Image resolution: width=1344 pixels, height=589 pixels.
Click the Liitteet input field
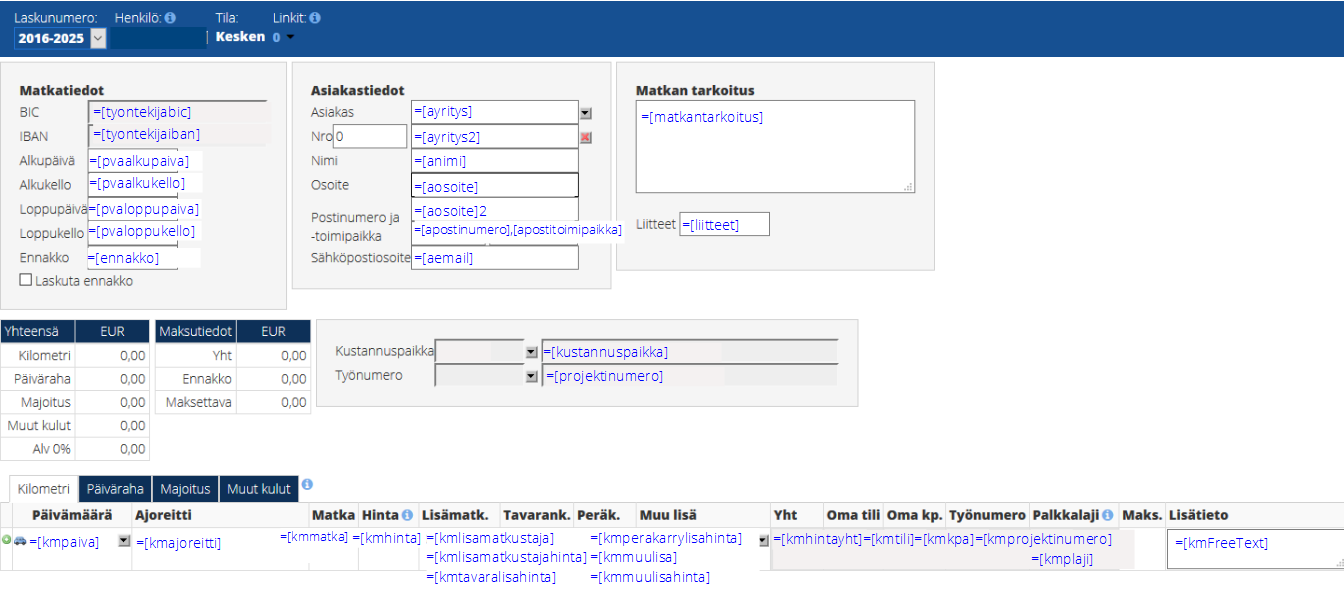point(724,225)
